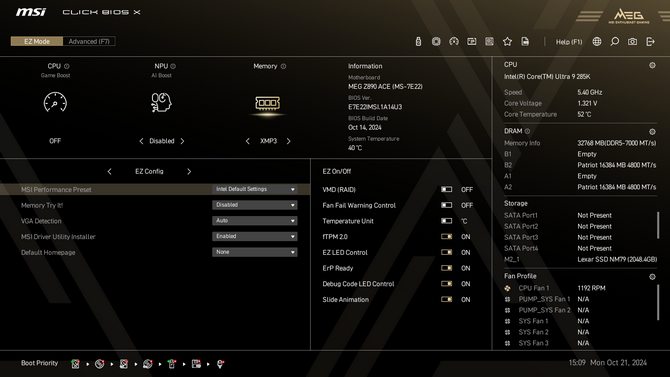The height and width of the screenshot is (377, 670).
Task: Click the A2 Patriot 16384 MB entry
Action: point(580,187)
